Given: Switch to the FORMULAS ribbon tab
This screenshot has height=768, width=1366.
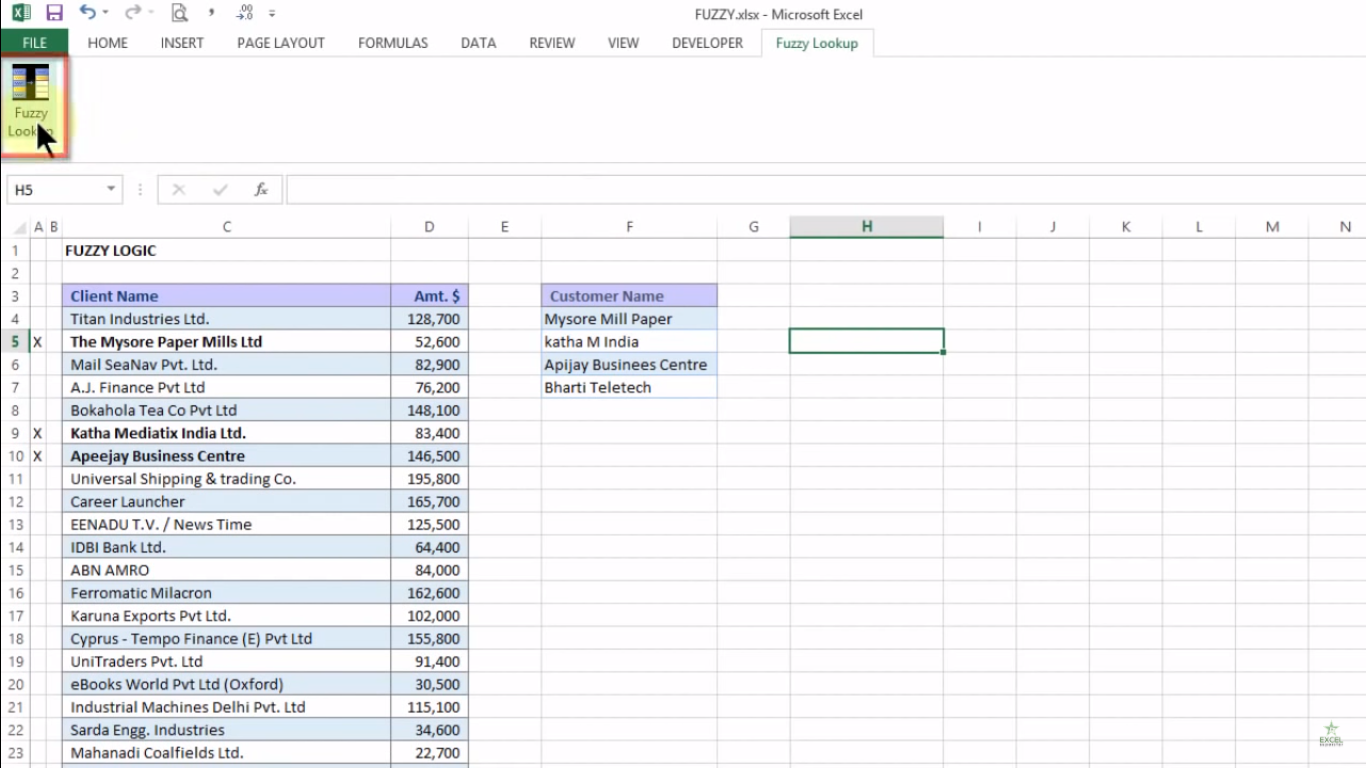Looking at the screenshot, I should coord(393,43).
